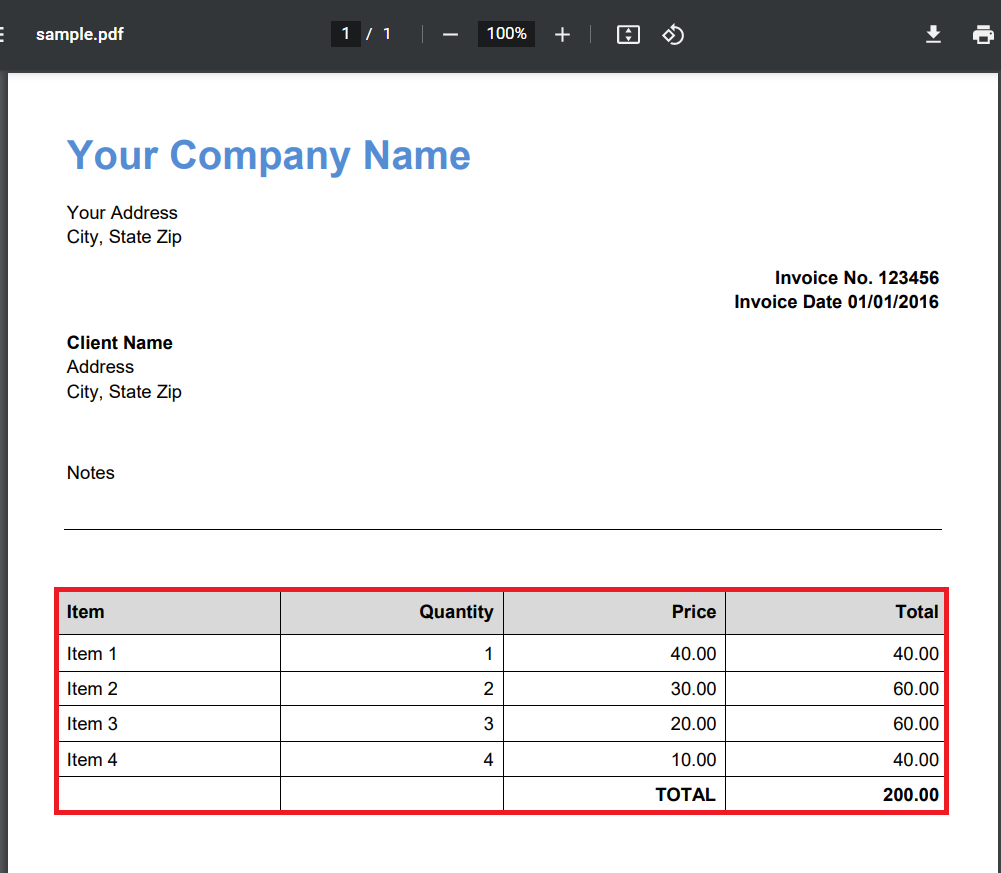Select the 10.00 price cell
Image resolution: width=1001 pixels, height=873 pixels.
coord(614,759)
